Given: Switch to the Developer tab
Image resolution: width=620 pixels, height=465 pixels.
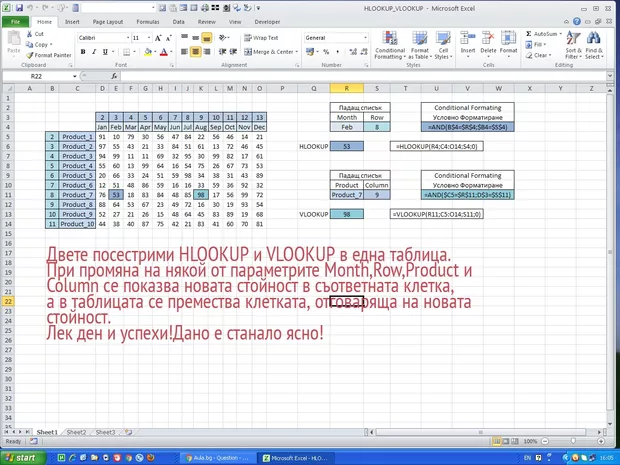Looking at the screenshot, I should pos(267,22).
